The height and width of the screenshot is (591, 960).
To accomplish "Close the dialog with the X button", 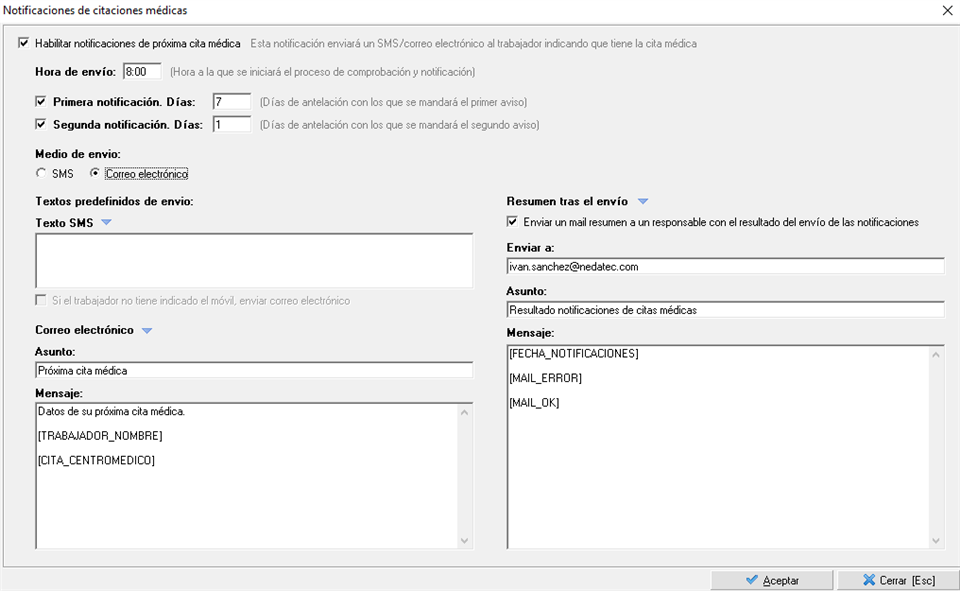I will click(947, 10).
